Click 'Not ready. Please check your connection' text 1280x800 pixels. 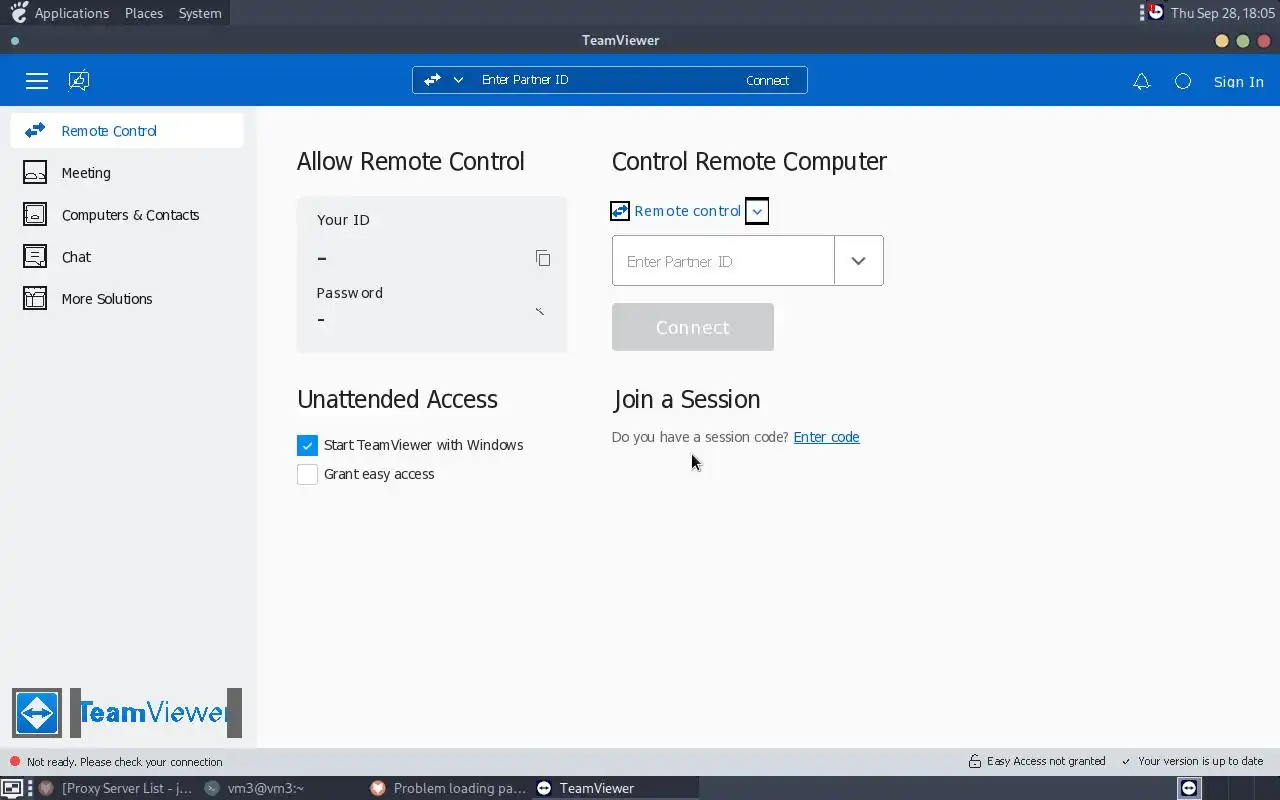125,762
